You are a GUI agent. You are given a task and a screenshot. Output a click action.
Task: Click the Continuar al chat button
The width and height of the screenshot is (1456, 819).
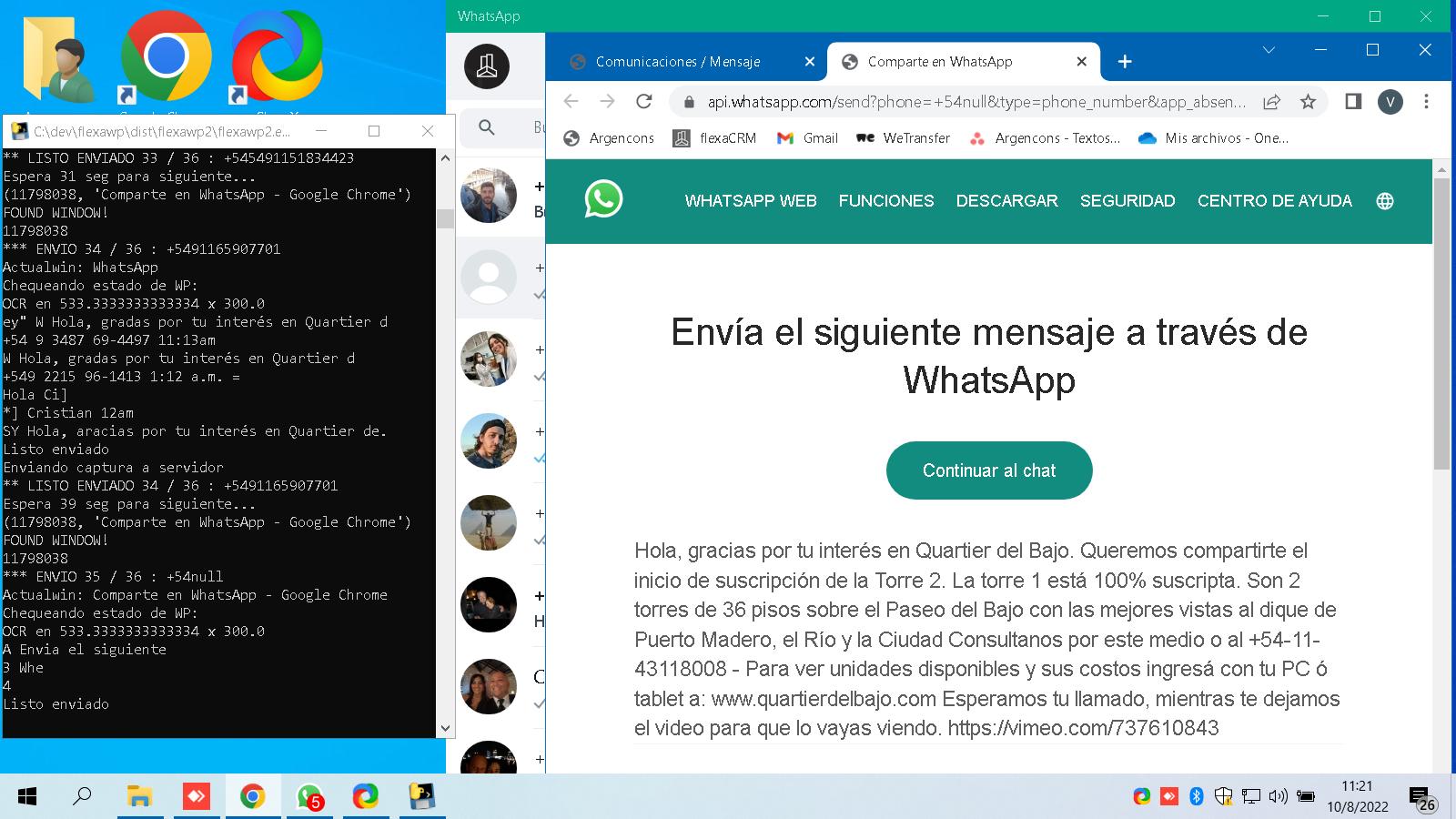(989, 470)
